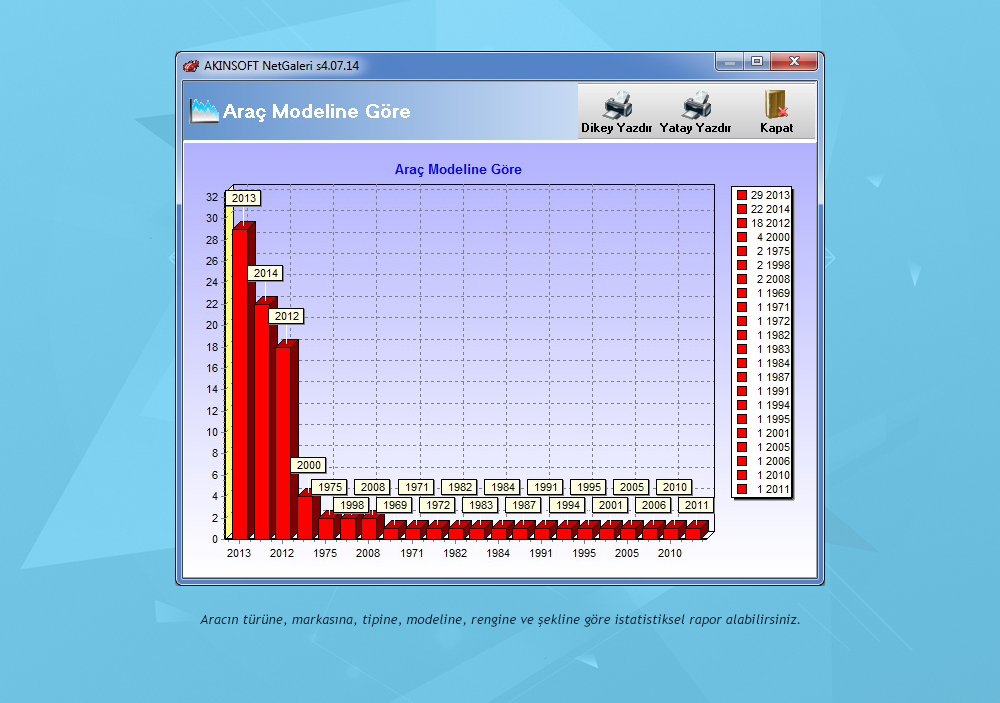
Task: Click legend entry 1 1982
Action: [x=763, y=335]
